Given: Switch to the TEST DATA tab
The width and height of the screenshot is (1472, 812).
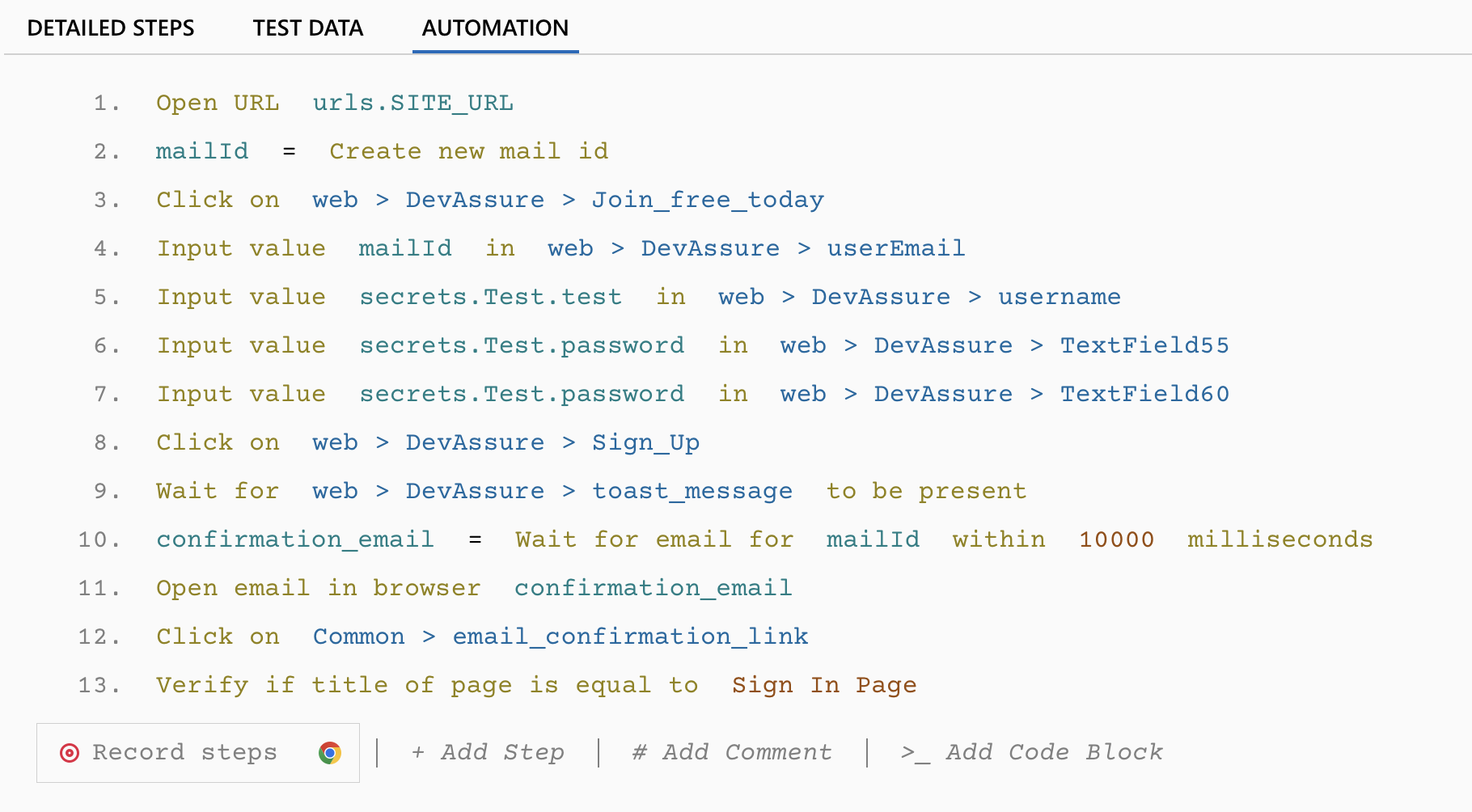Looking at the screenshot, I should click(x=307, y=27).
